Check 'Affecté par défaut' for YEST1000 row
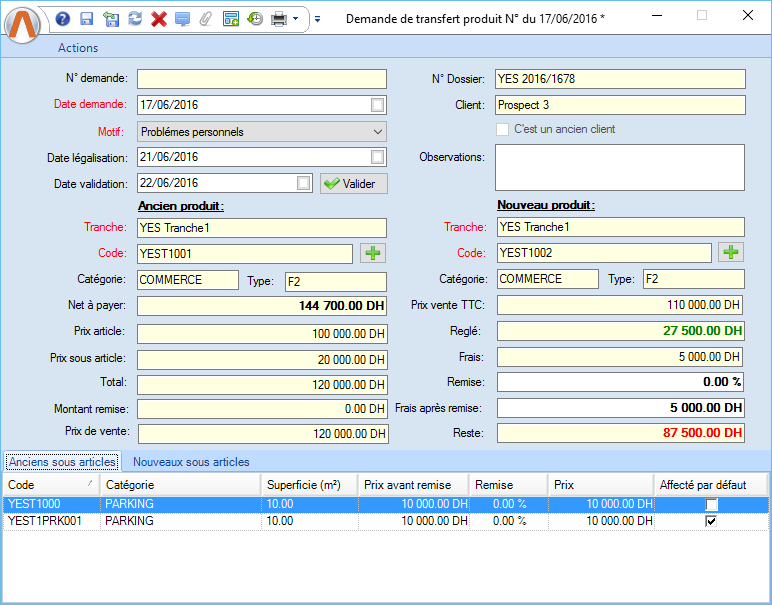The height and width of the screenshot is (605, 772). pyautogui.click(x=711, y=505)
